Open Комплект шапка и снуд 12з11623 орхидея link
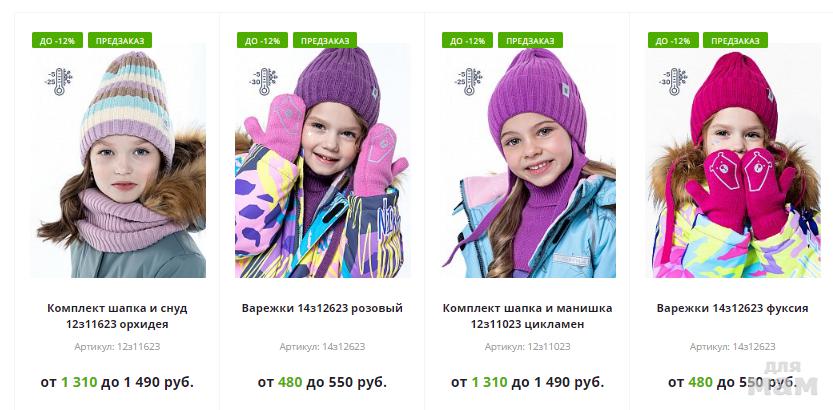The width and height of the screenshot is (833, 410). pos(117,316)
